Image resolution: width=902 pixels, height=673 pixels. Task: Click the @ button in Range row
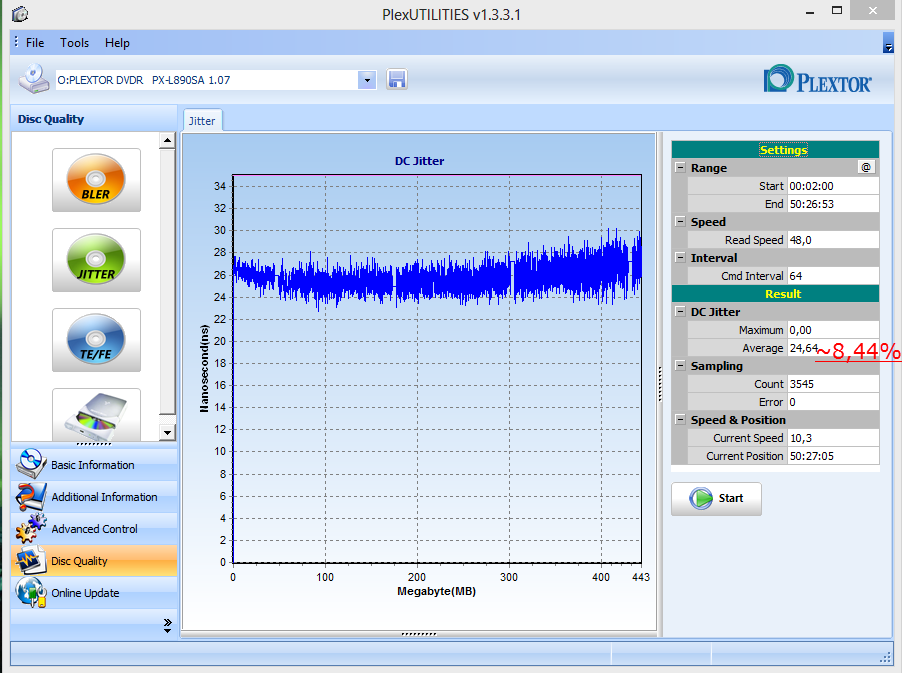pos(866,167)
